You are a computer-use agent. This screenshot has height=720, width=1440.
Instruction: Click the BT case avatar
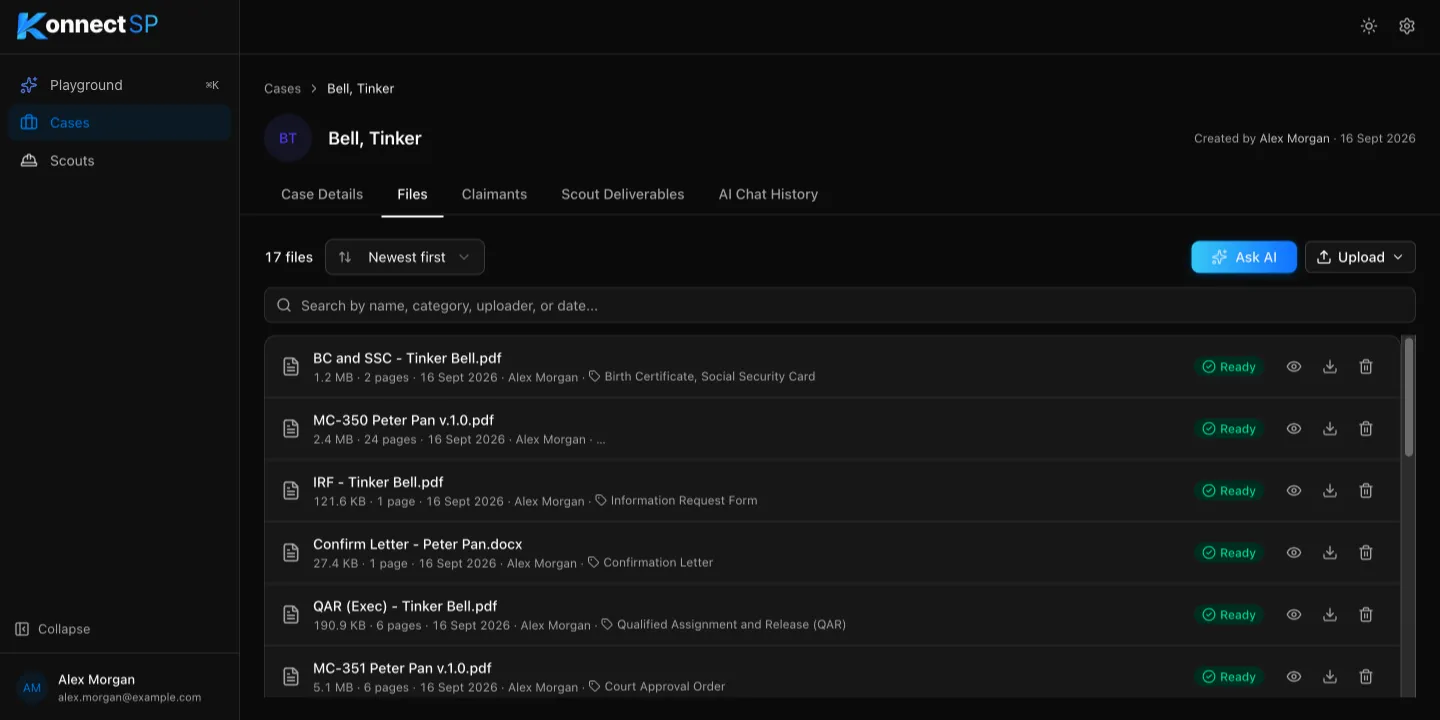(x=288, y=138)
